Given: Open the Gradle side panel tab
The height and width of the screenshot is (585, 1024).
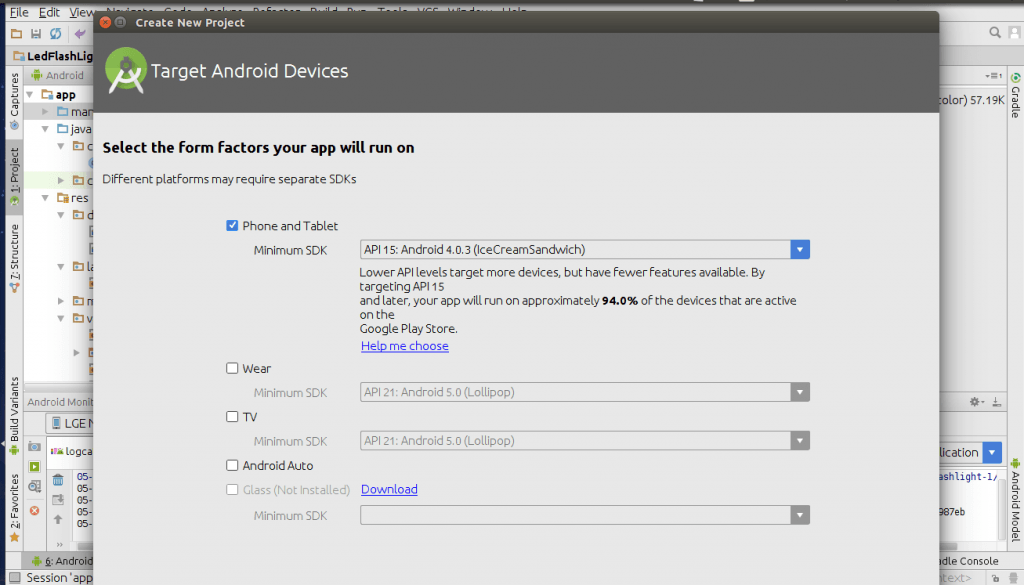Looking at the screenshot, I should pos(1015,94).
